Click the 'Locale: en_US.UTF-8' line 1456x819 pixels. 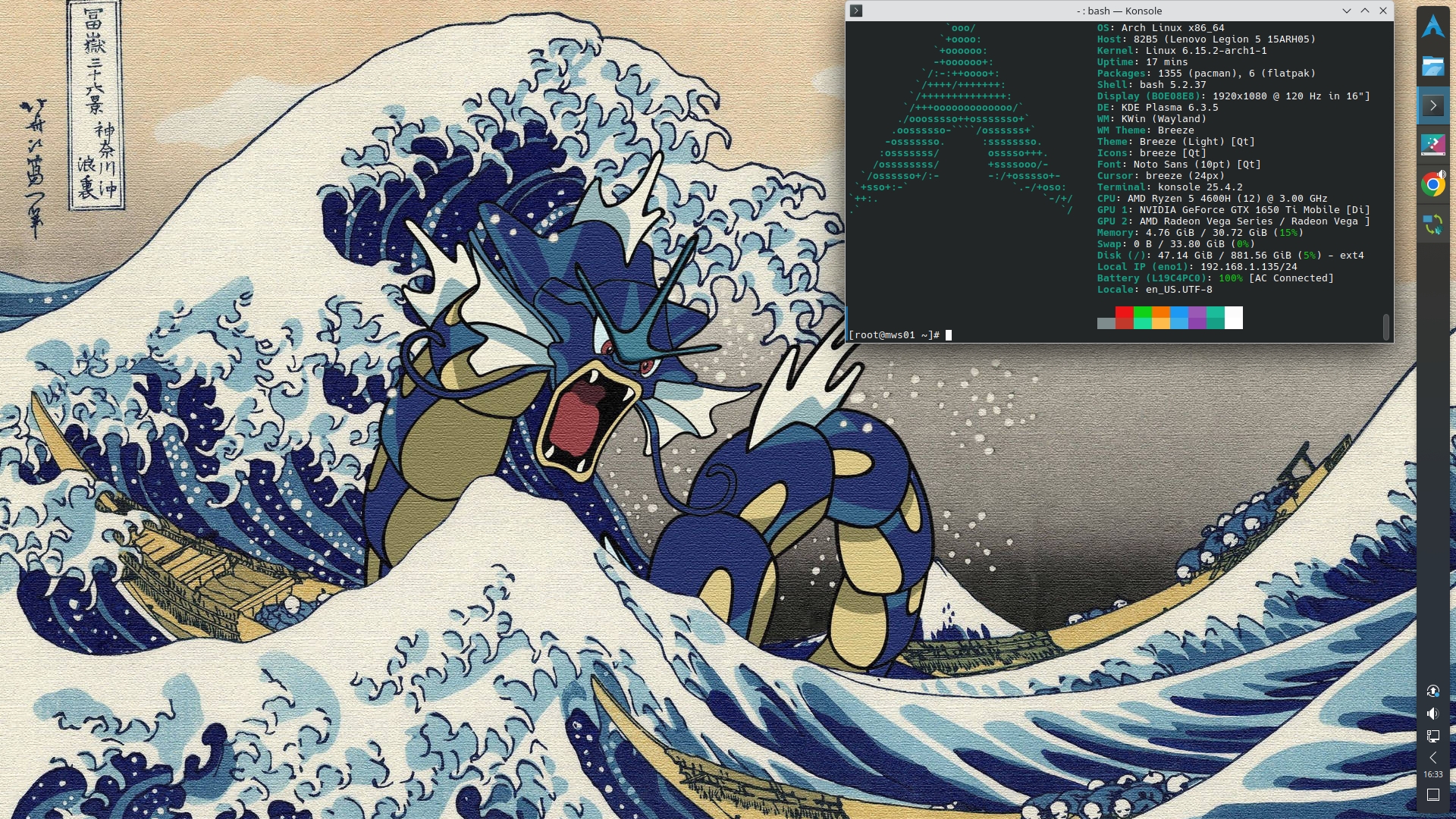(1154, 290)
